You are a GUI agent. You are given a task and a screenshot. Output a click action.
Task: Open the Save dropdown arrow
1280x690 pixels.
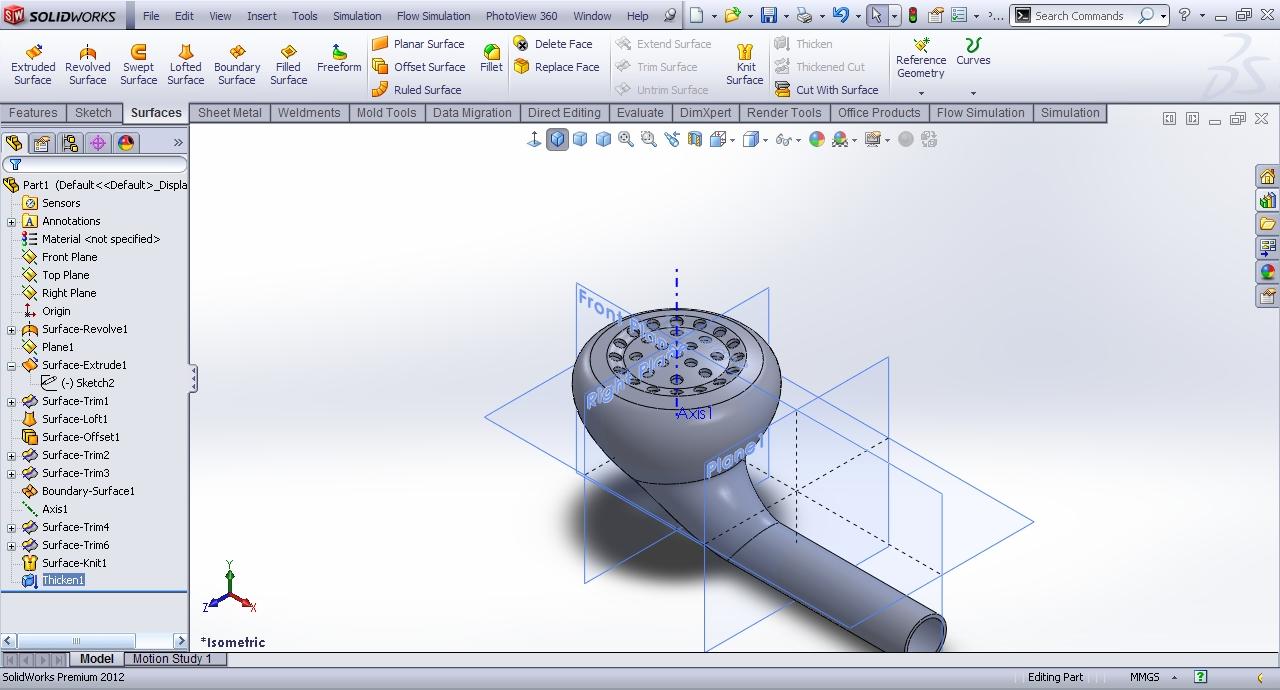pyautogui.click(x=786, y=16)
